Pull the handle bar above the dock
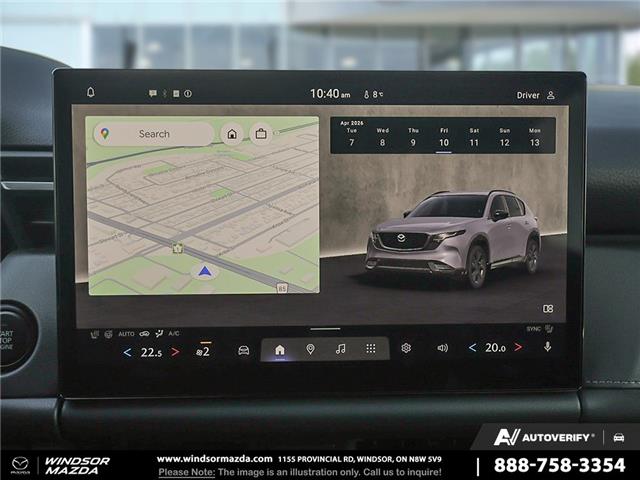 click(325, 329)
